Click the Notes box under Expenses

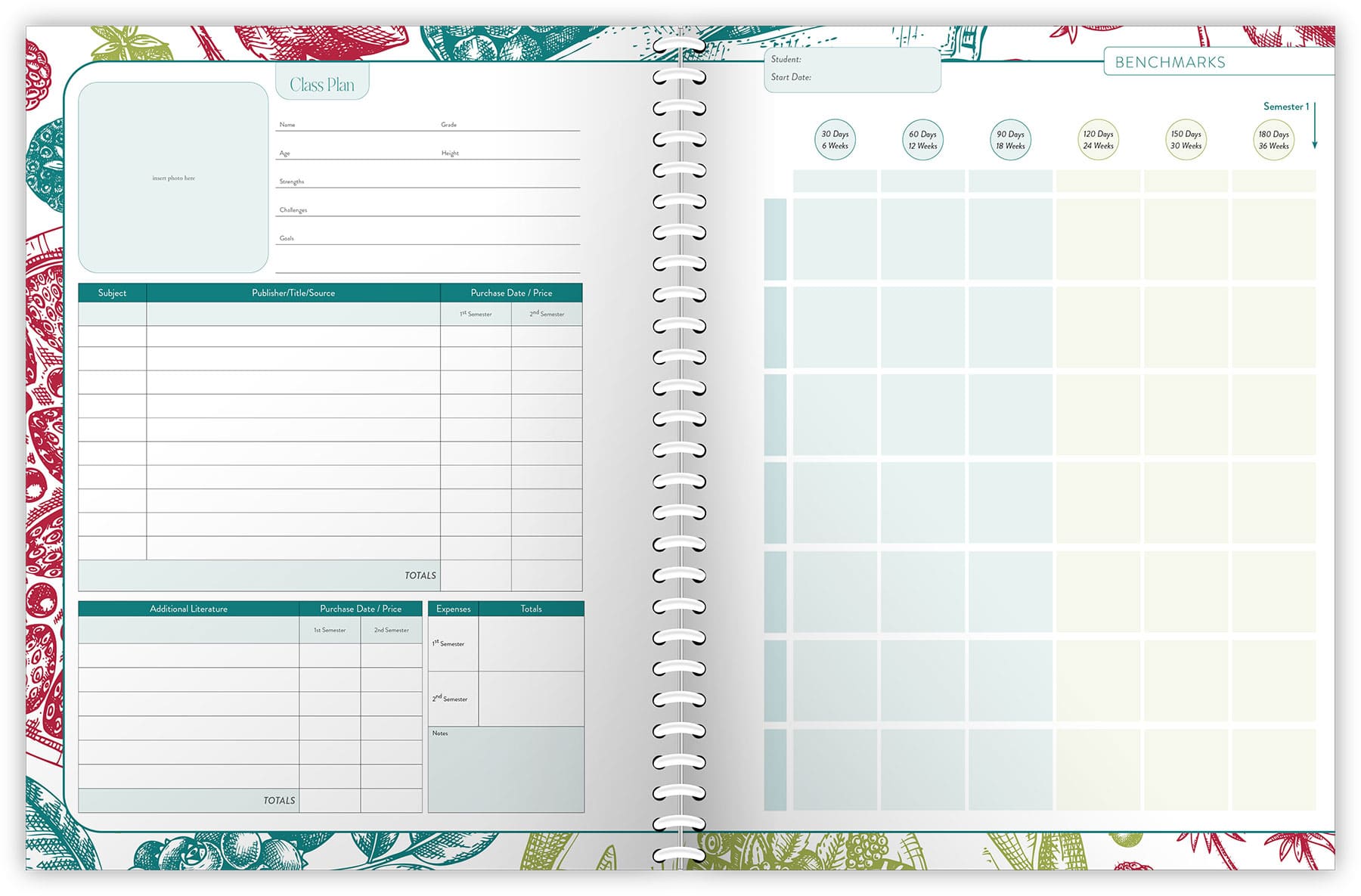point(506,770)
